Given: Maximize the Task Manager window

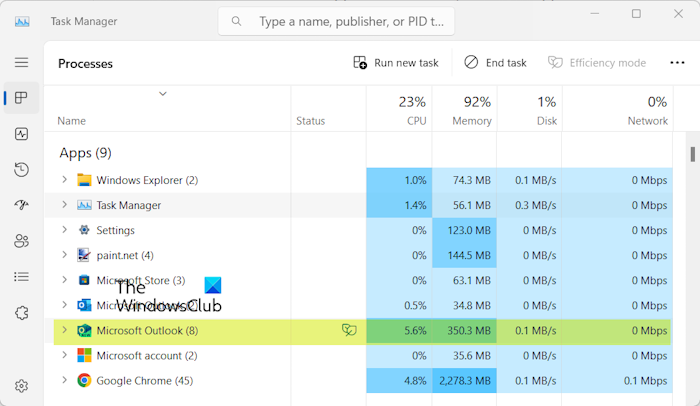Looking at the screenshot, I should pyautogui.click(x=636, y=14).
